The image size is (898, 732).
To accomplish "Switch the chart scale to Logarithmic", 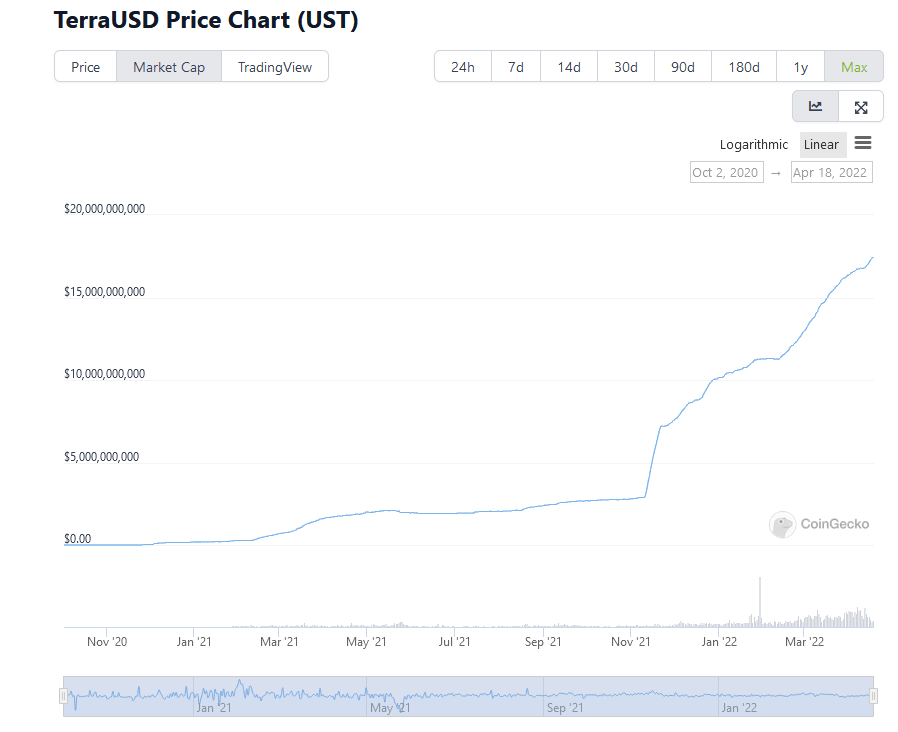I will point(753,144).
